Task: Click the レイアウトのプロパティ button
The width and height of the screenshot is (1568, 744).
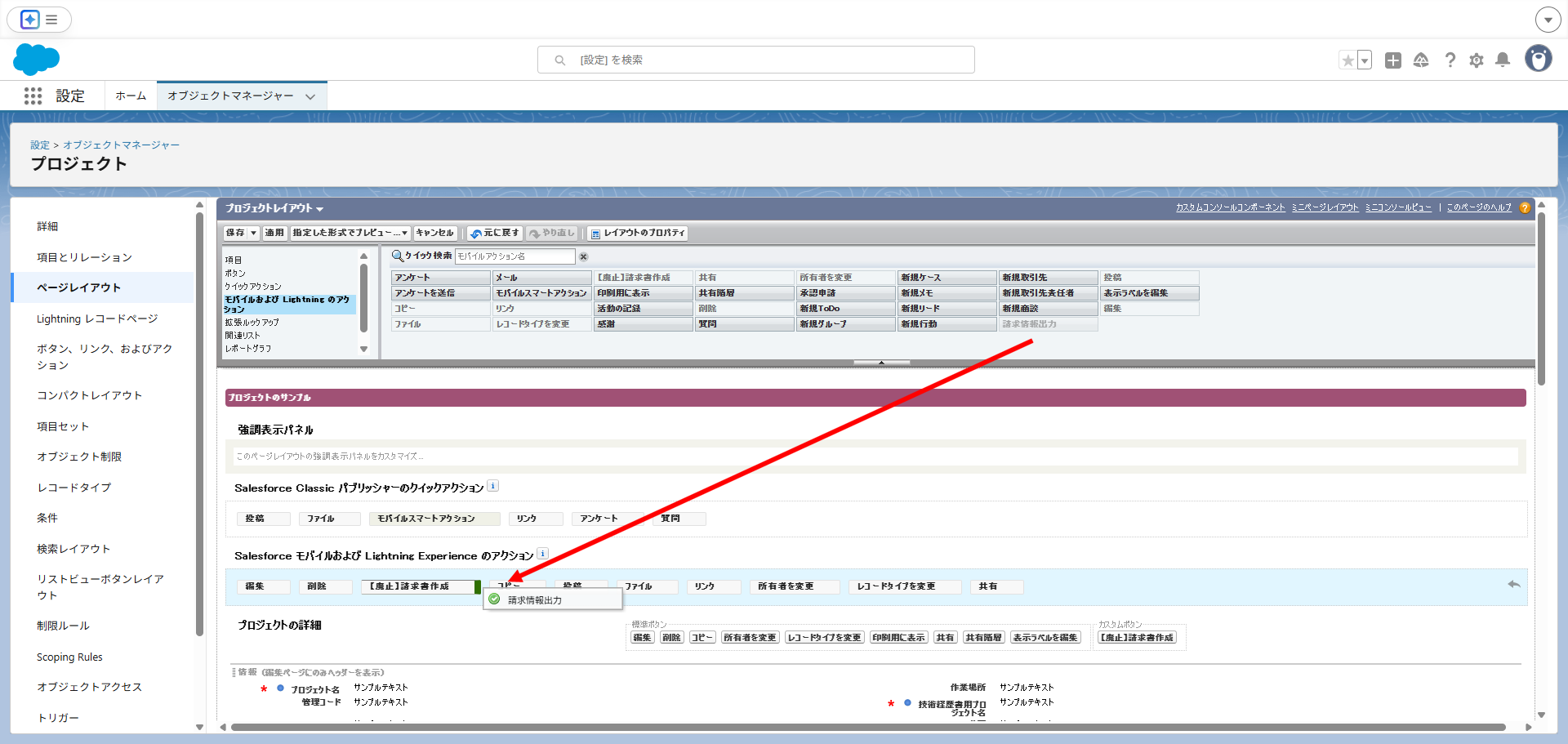Action: click(637, 233)
